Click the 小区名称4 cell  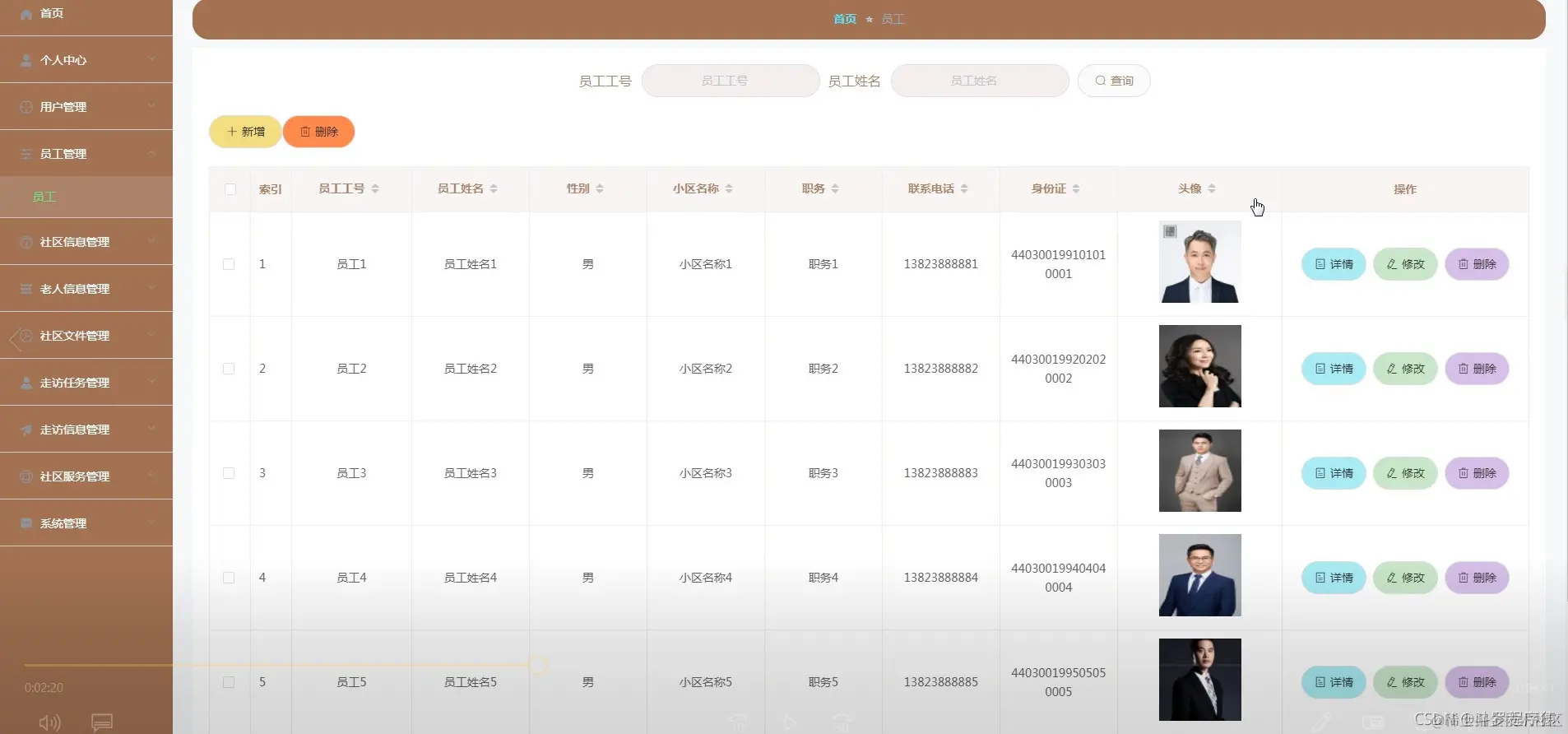(706, 578)
